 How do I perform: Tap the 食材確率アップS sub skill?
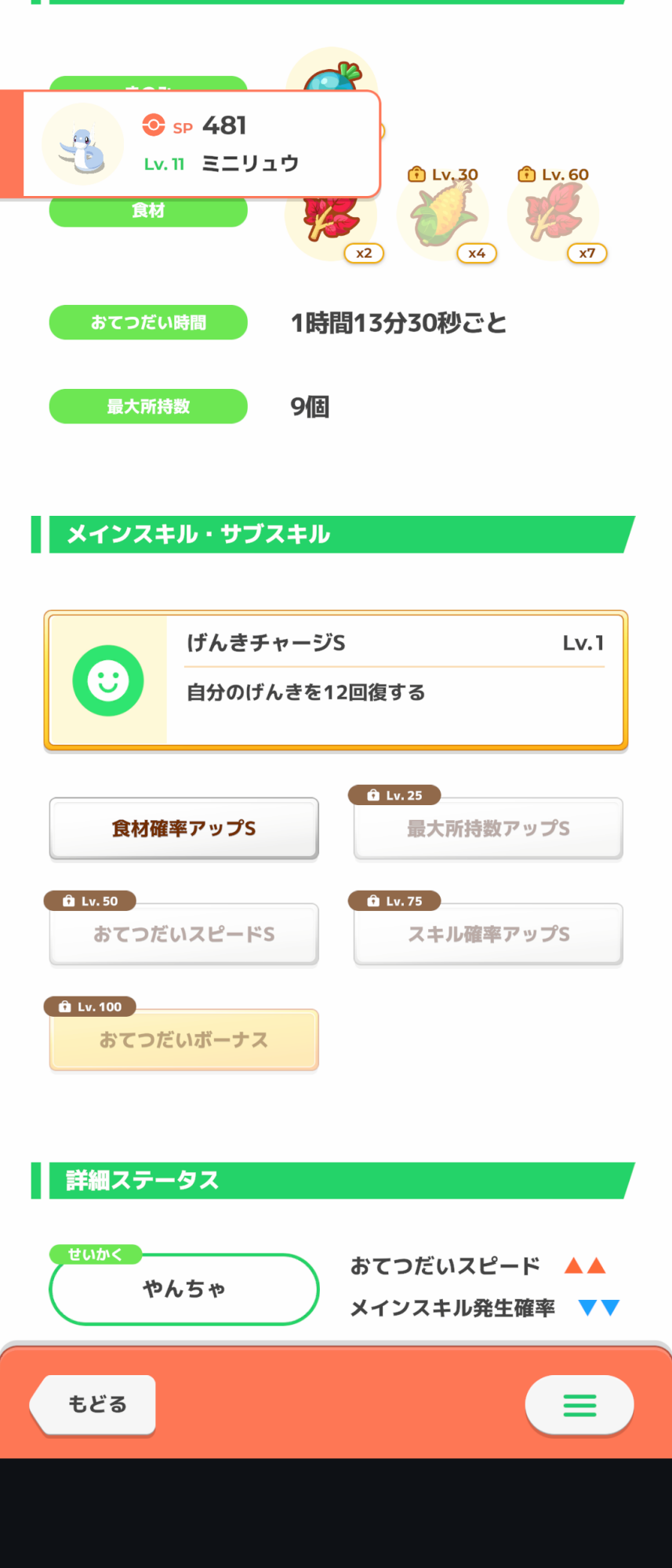183,829
